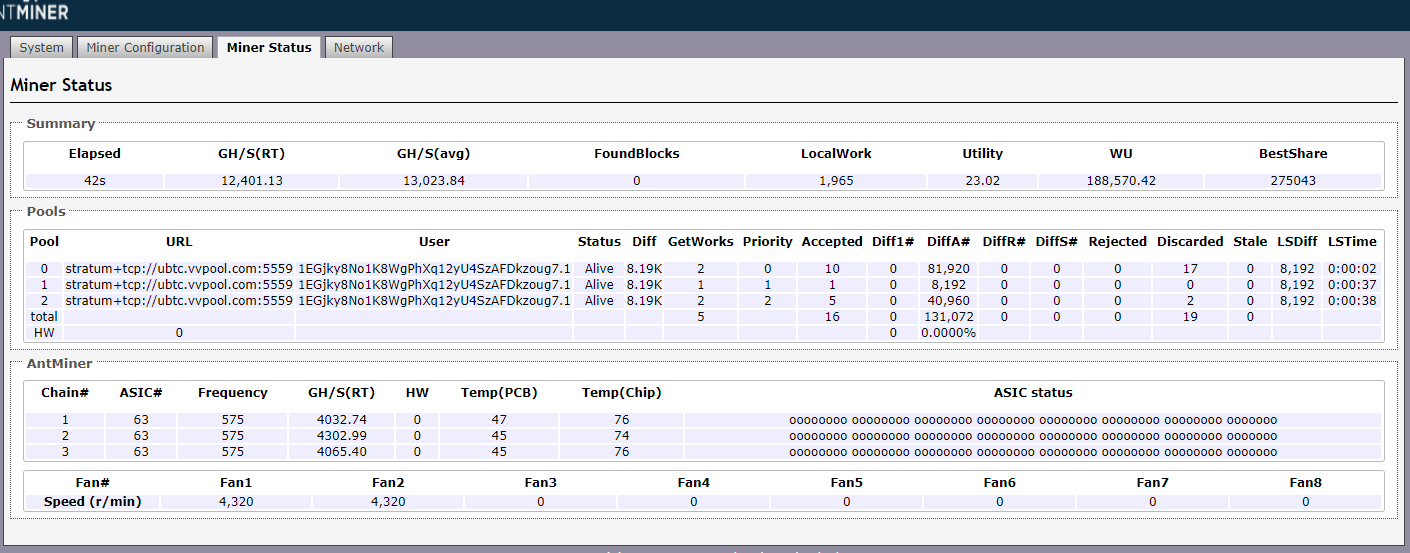Click the Fan1 speed value
Image resolution: width=1410 pixels, height=553 pixels.
(x=235, y=502)
